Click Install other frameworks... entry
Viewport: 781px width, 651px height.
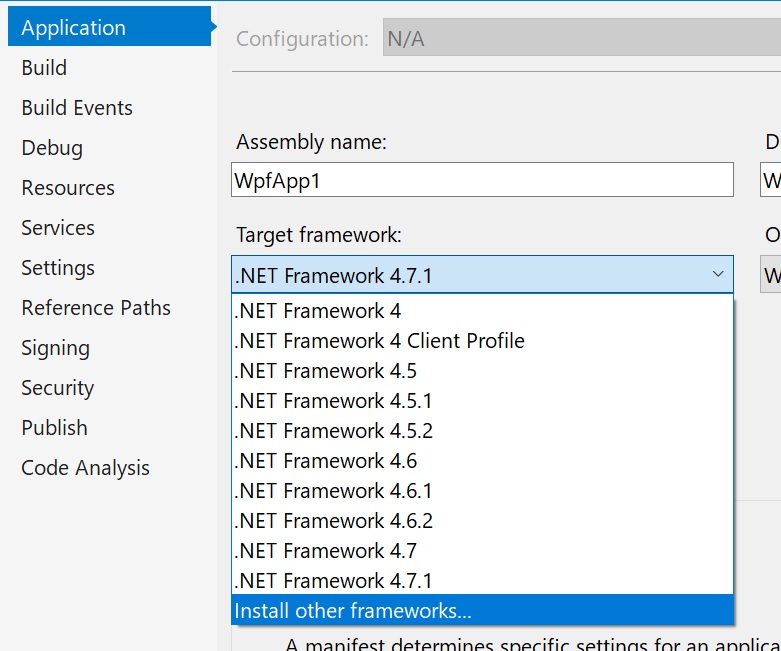click(x=482, y=610)
